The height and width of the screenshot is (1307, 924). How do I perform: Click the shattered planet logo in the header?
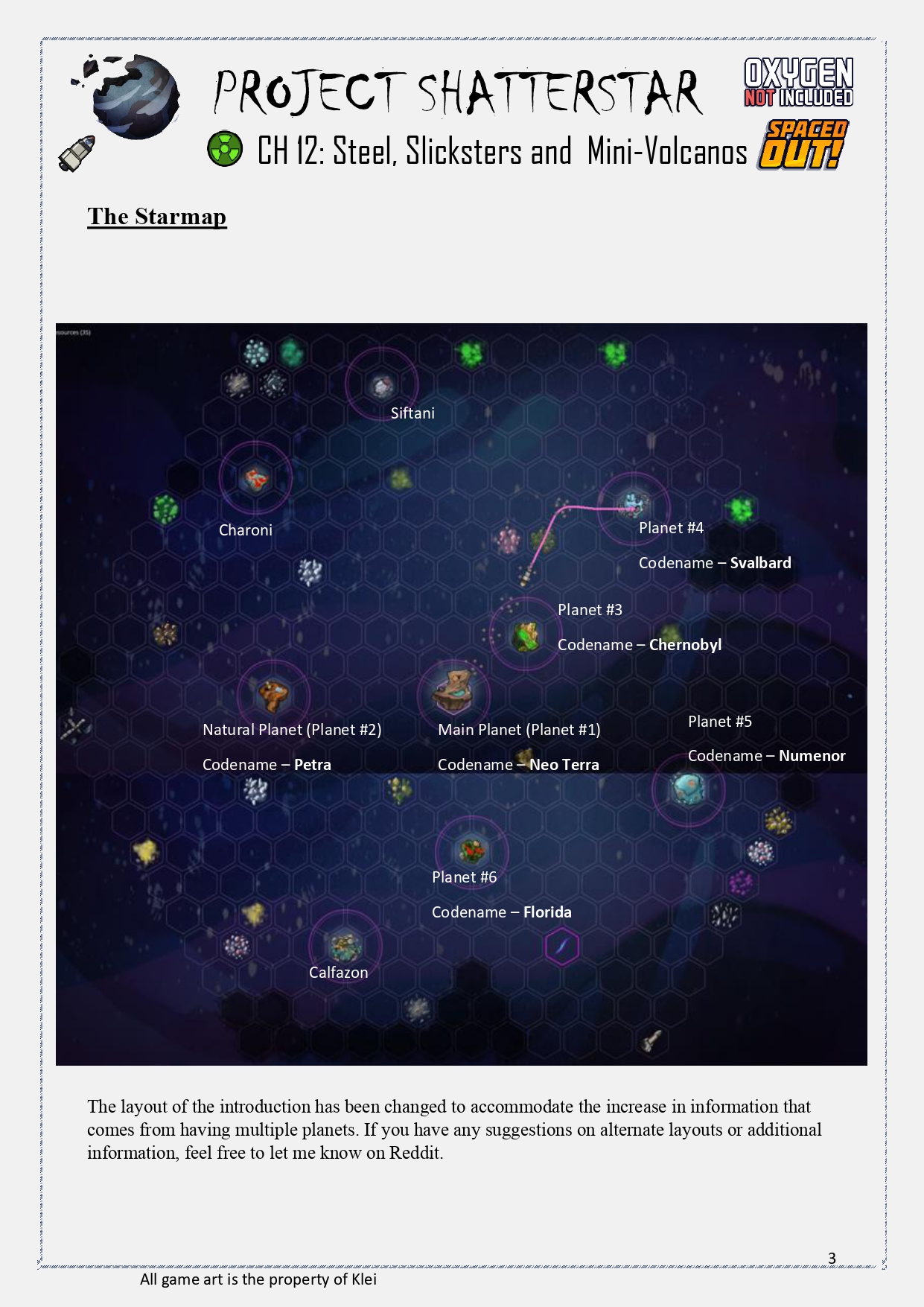click(x=133, y=98)
